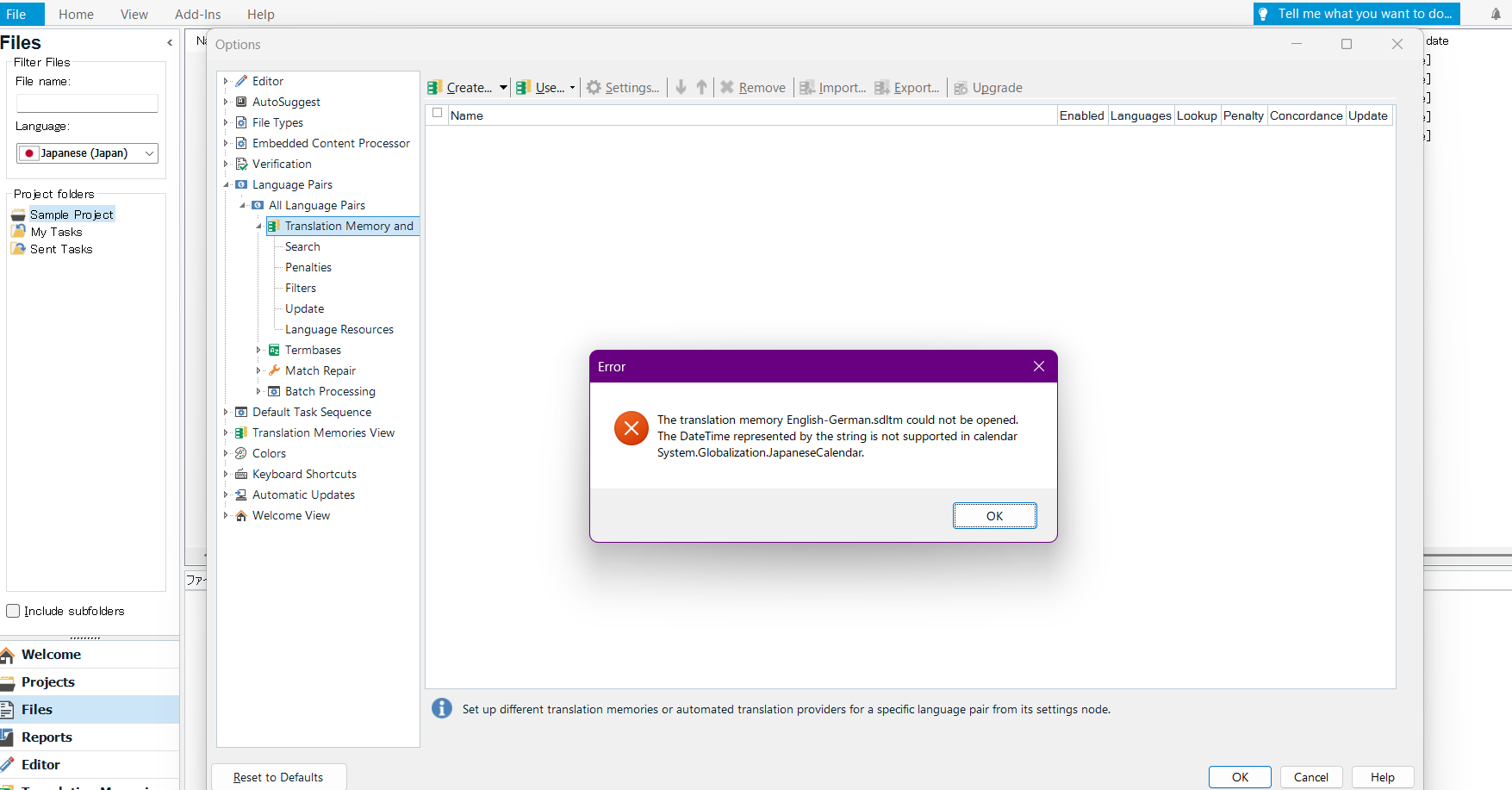Click the Import icon
Viewport: 1512px width, 790px height.
pos(806,87)
